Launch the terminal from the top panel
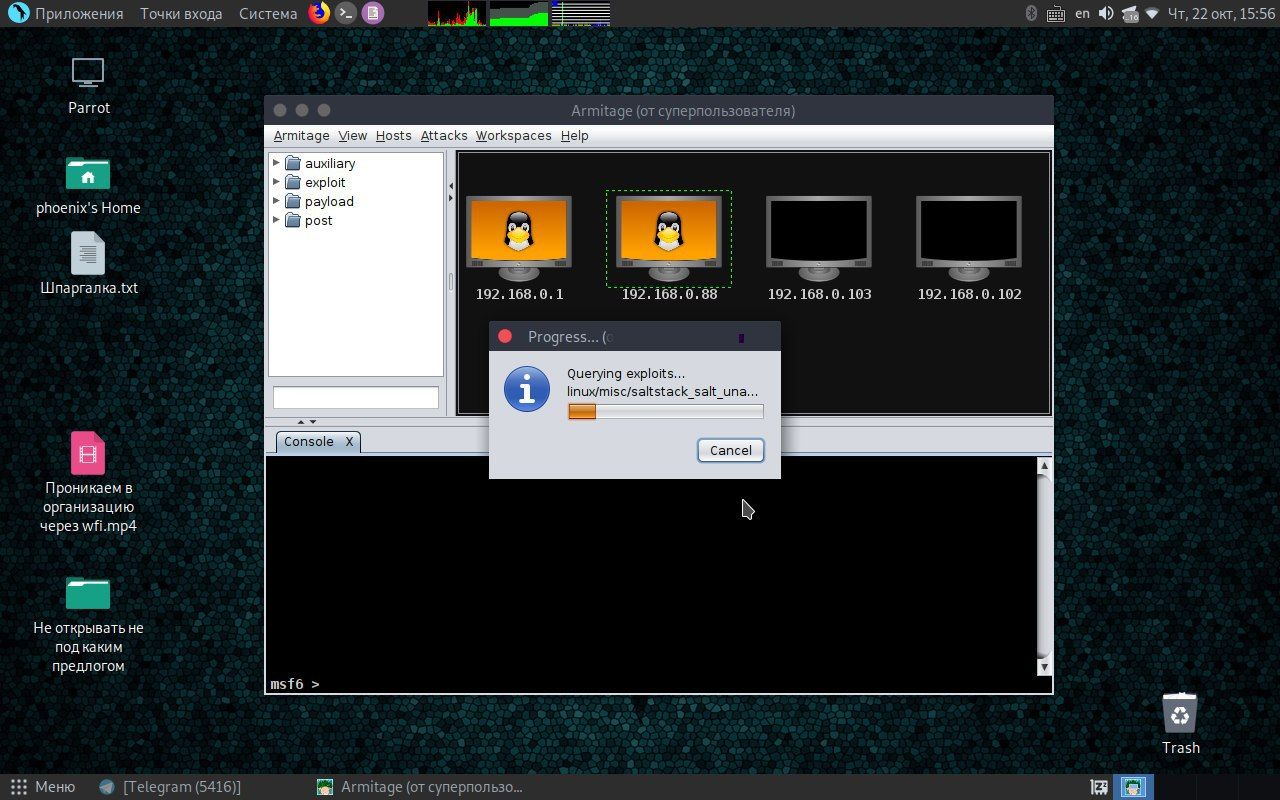1280x800 pixels. pos(346,13)
